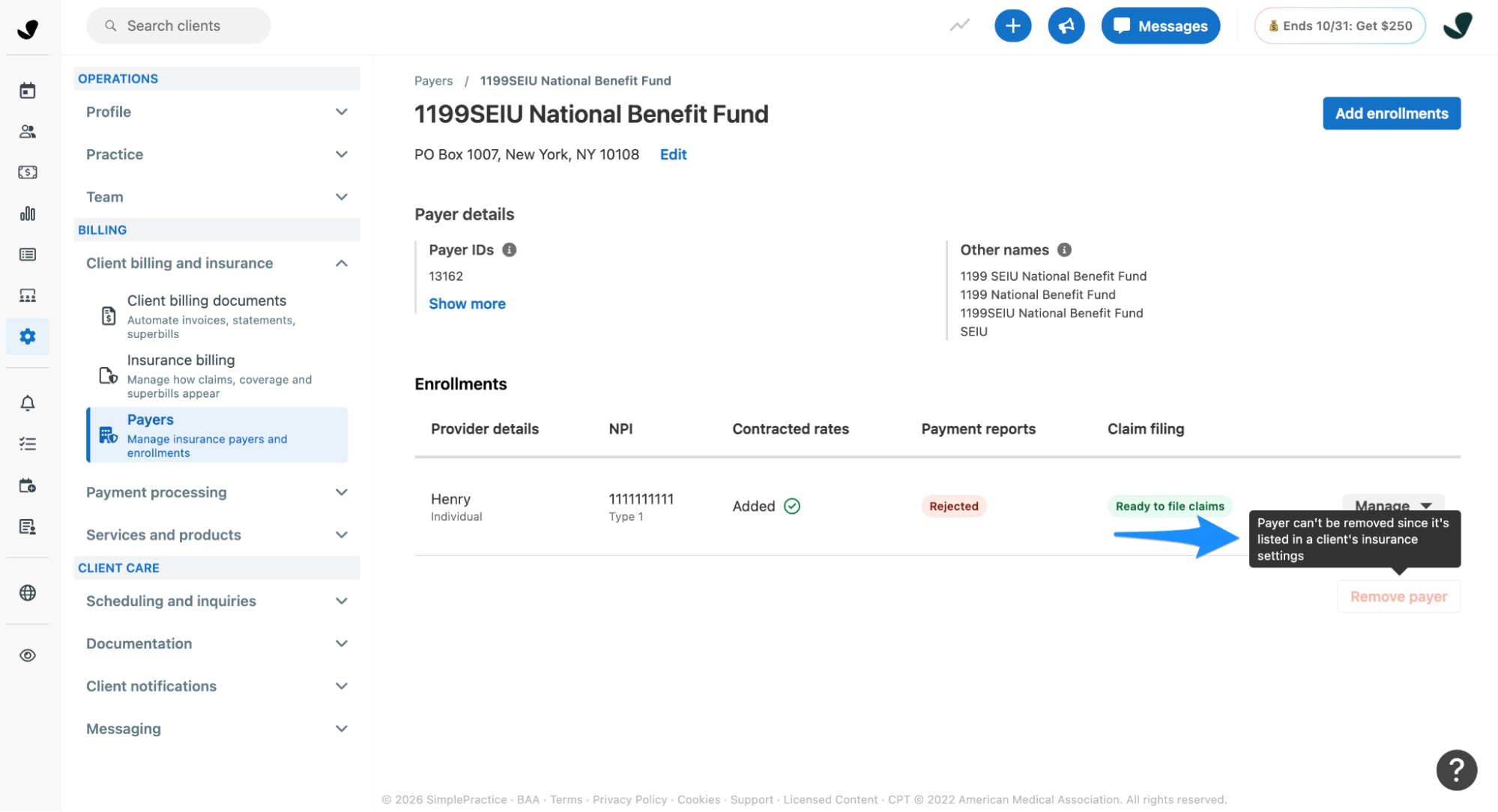
Task: Open the gear settings icon in sidebar
Action: (x=28, y=336)
